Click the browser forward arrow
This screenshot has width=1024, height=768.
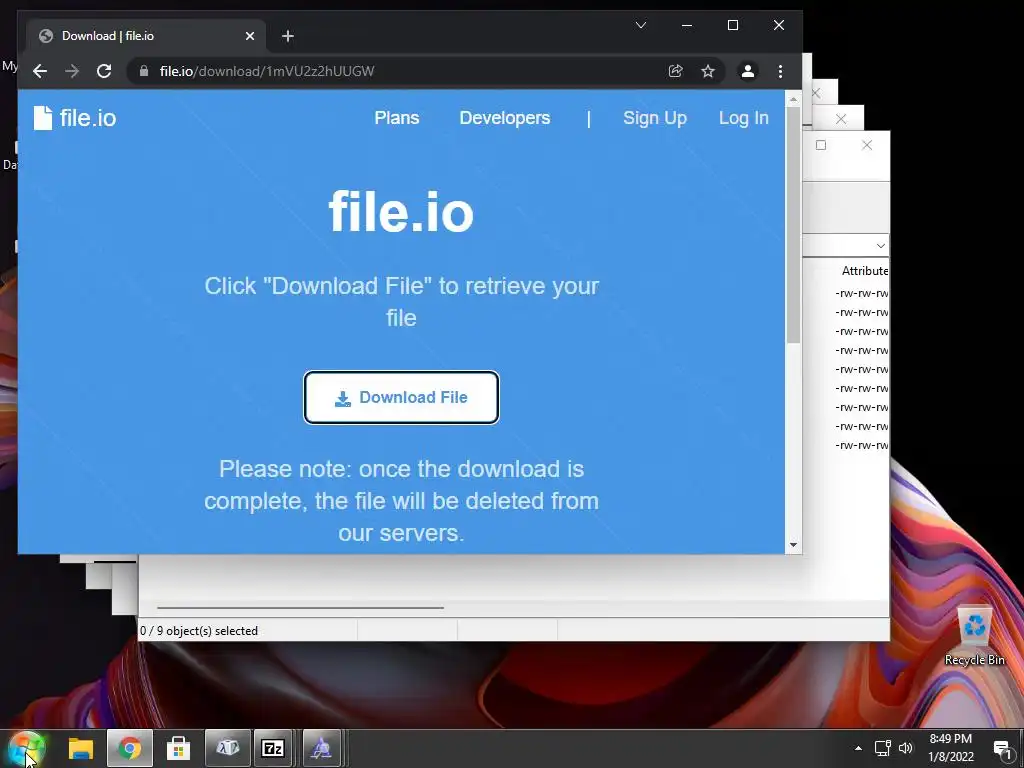[x=72, y=71]
